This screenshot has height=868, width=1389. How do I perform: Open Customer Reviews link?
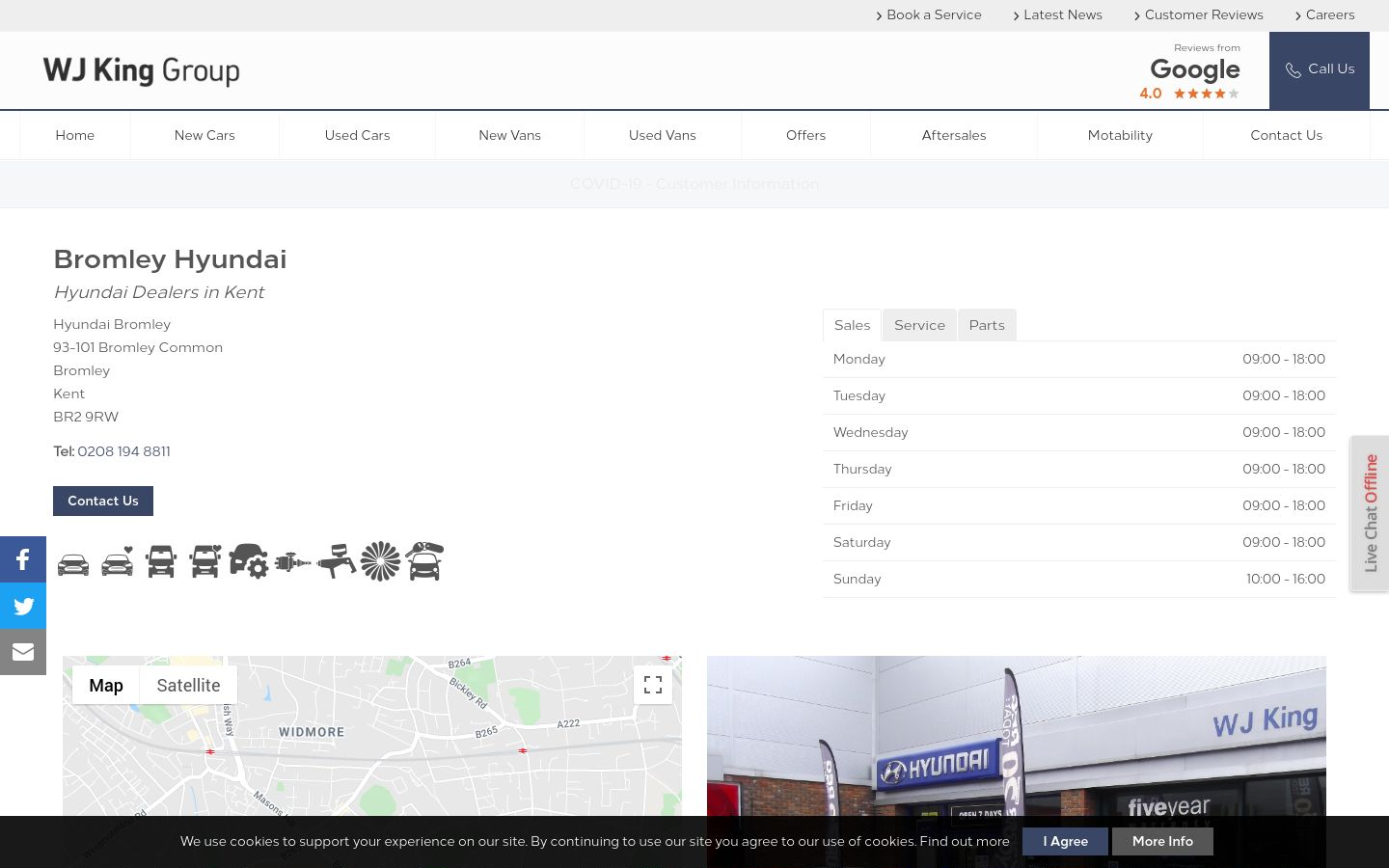click(1198, 14)
